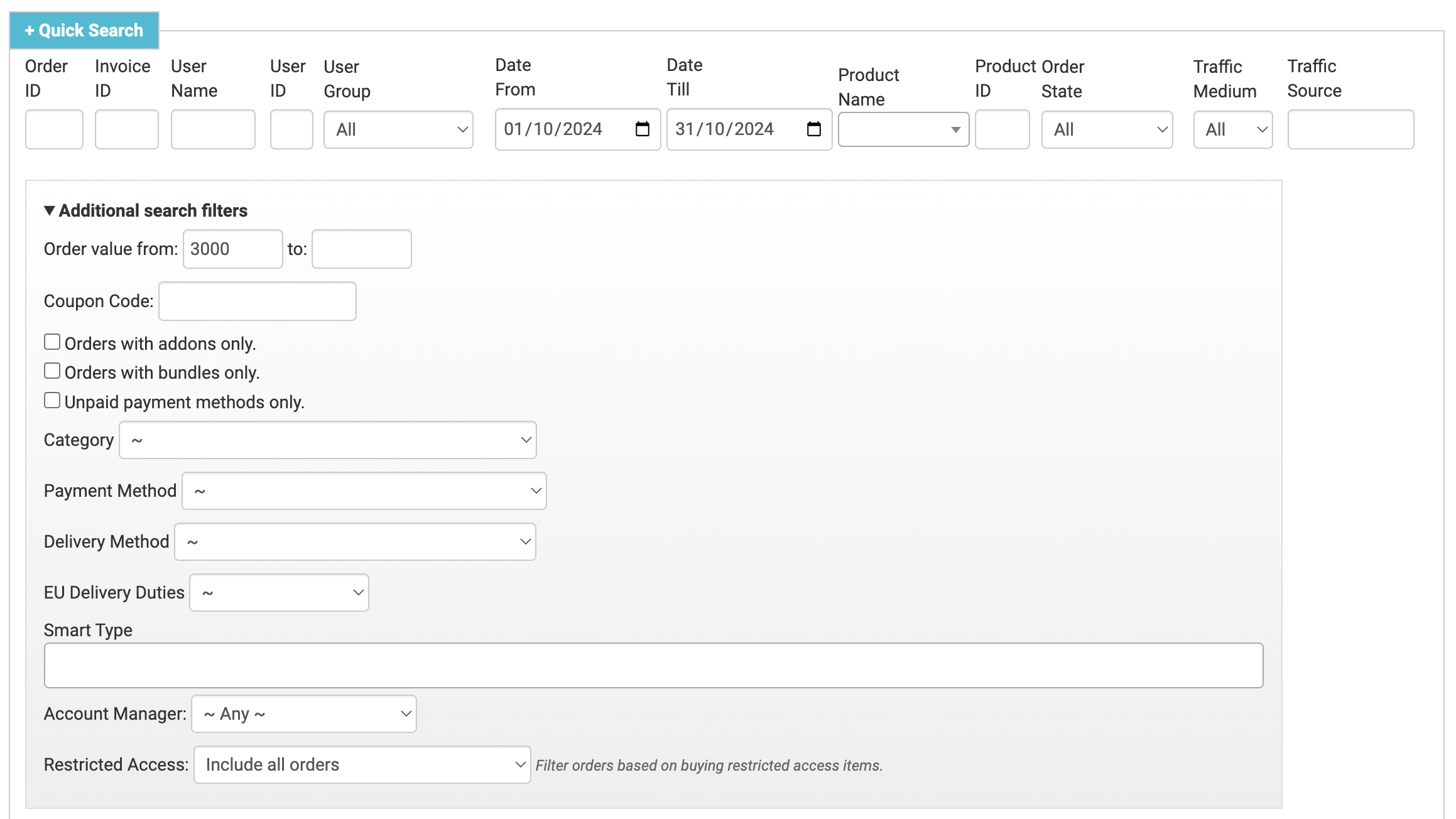Open the Product Name combo box arrow
This screenshot has height=819, width=1456.
click(955, 130)
